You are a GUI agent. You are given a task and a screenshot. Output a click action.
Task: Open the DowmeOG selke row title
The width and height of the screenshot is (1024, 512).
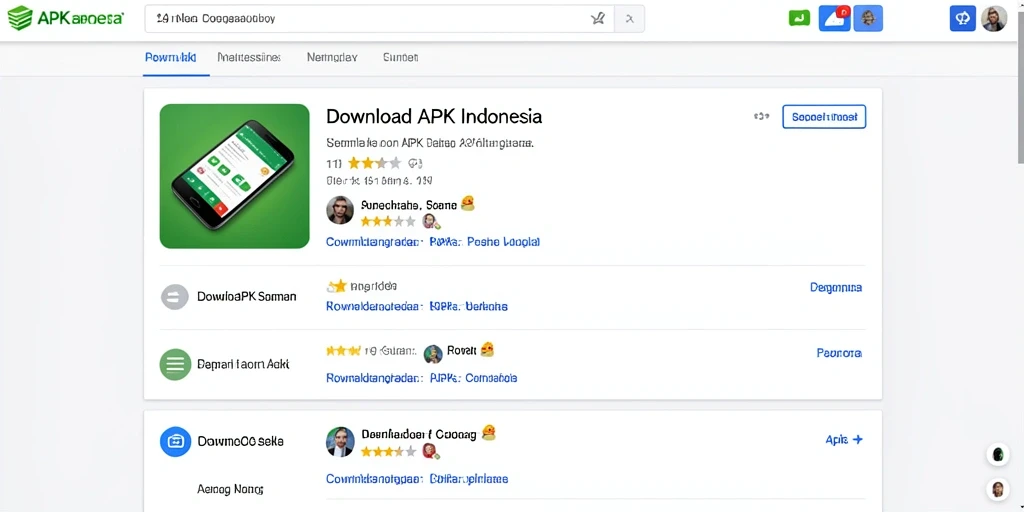tap(240, 441)
